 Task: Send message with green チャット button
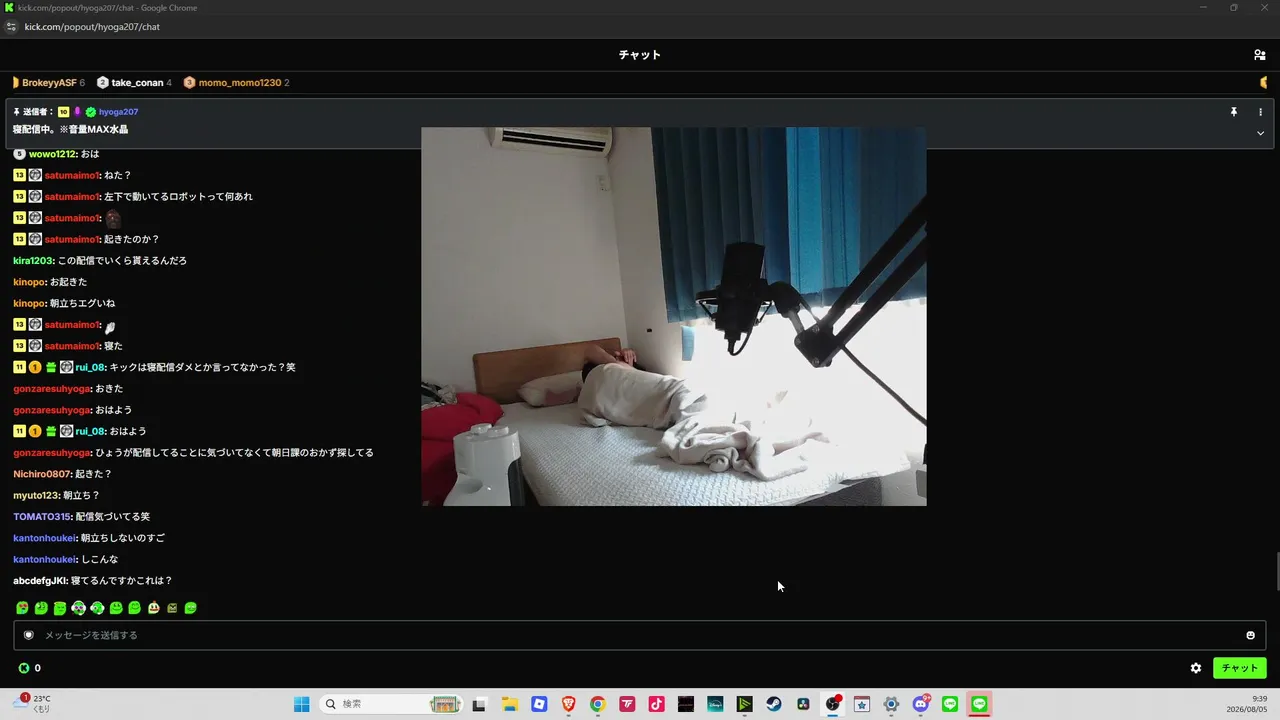pos(1239,668)
